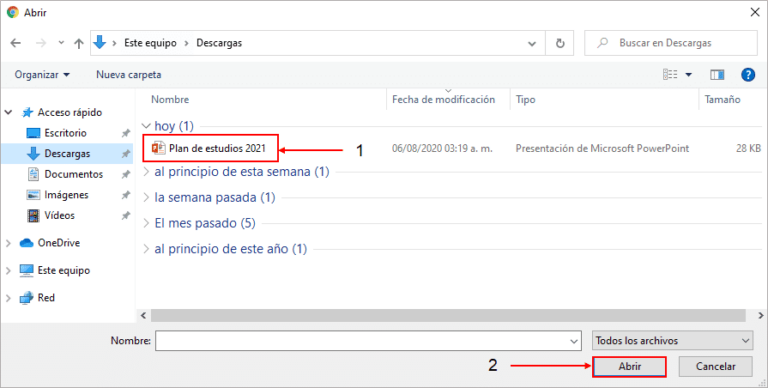The width and height of the screenshot is (768, 388).
Task: Show the preview pane icon
Action: [718, 75]
